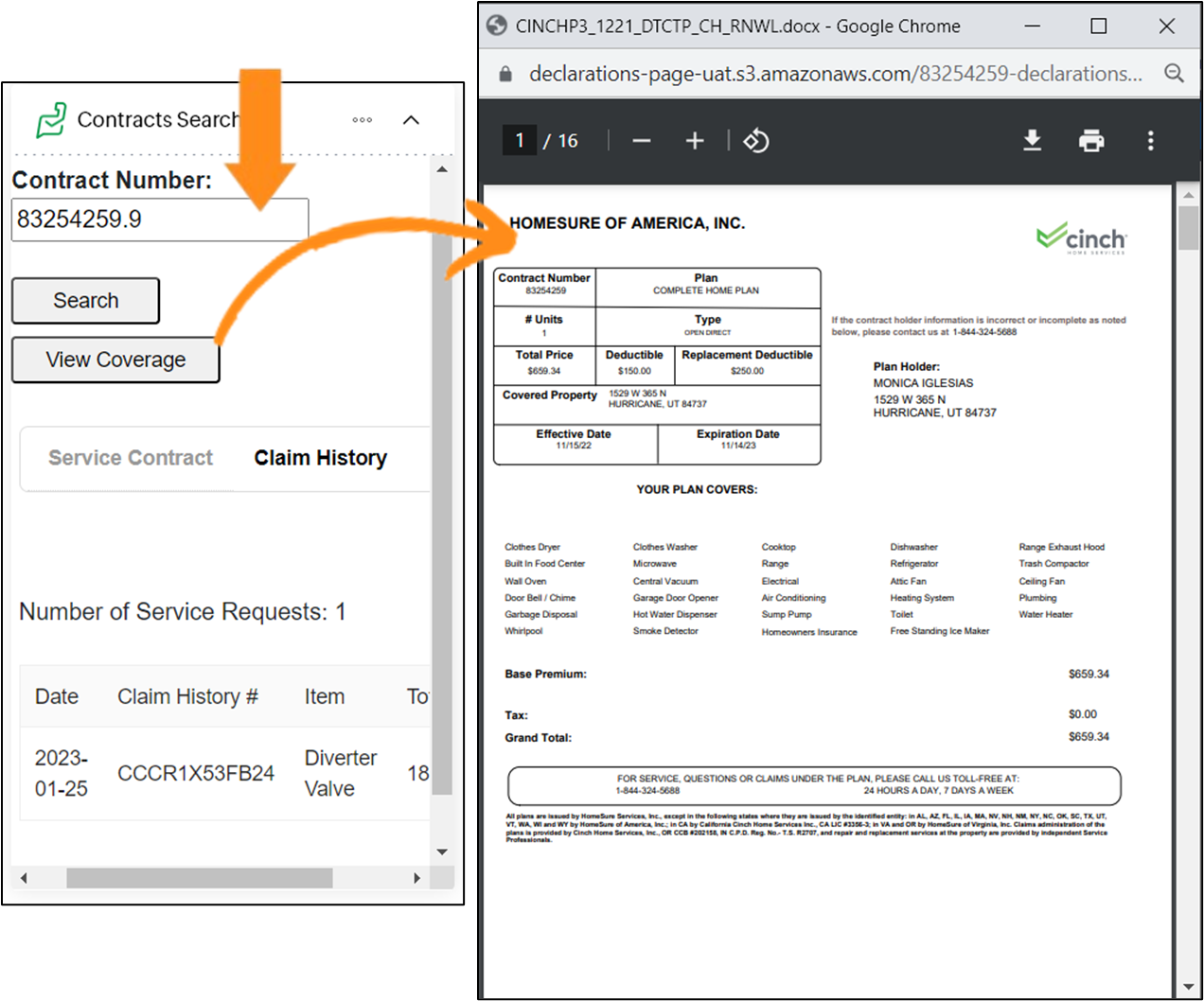
Task: Click Replacement Deductible value $250.00
Action: (747, 371)
